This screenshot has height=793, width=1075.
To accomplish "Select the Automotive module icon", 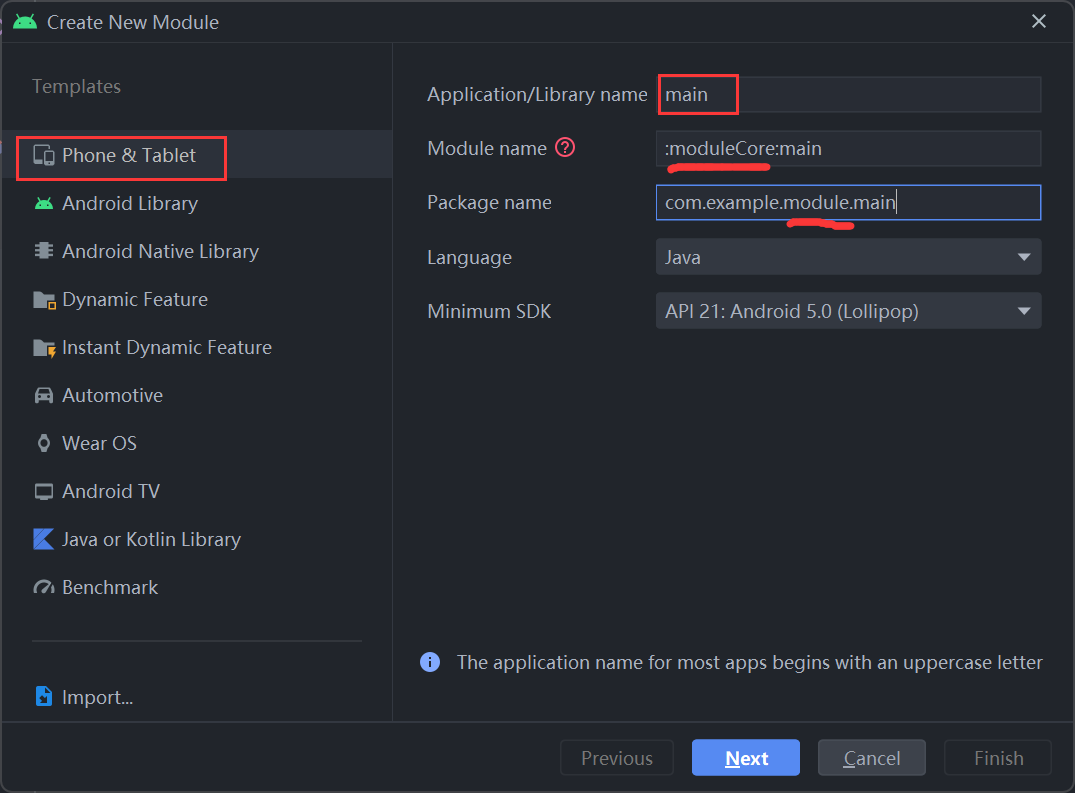I will (42, 395).
